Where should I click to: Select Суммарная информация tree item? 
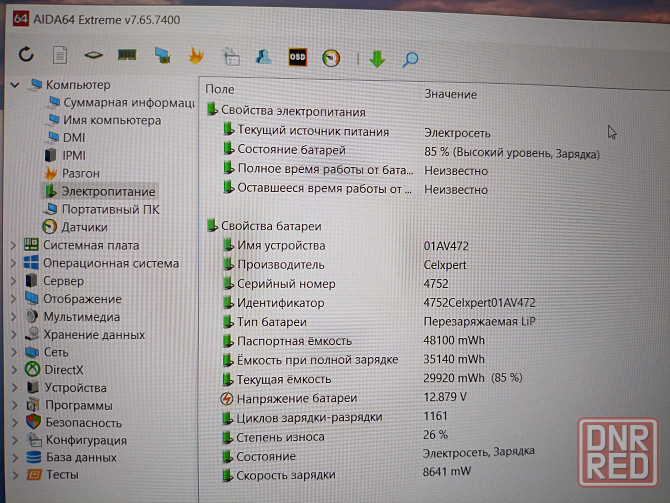(x=121, y=103)
